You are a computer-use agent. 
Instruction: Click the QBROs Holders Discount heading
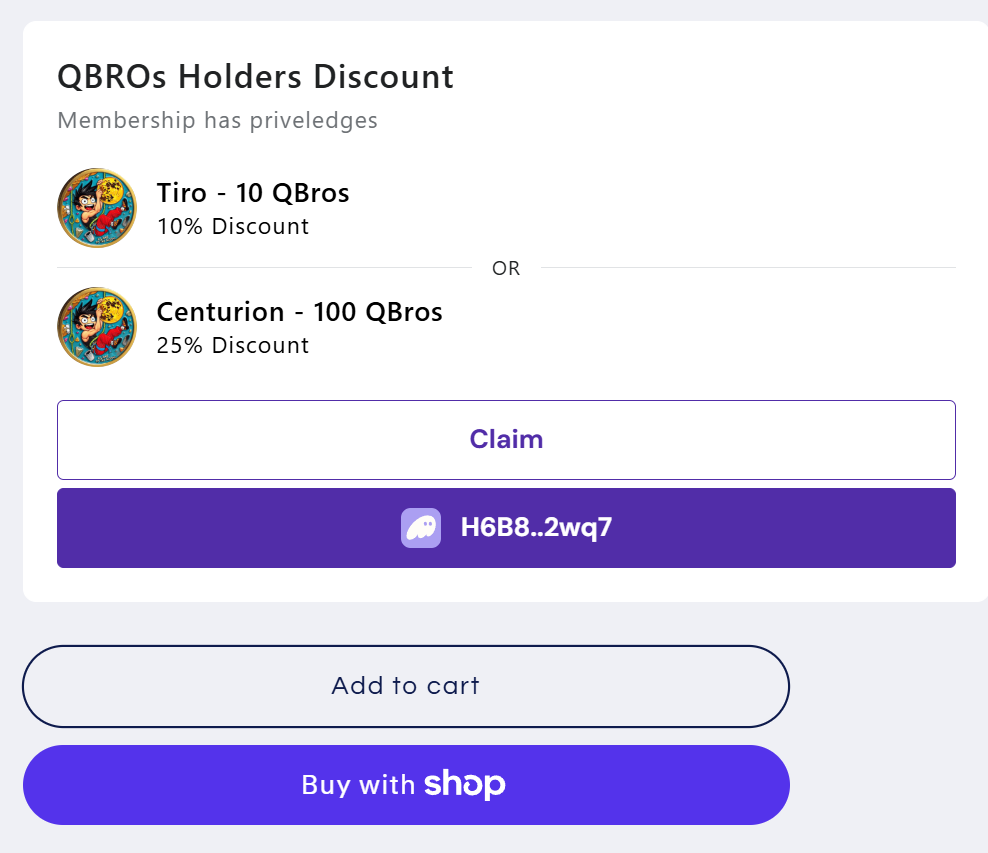pyautogui.click(x=255, y=76)
